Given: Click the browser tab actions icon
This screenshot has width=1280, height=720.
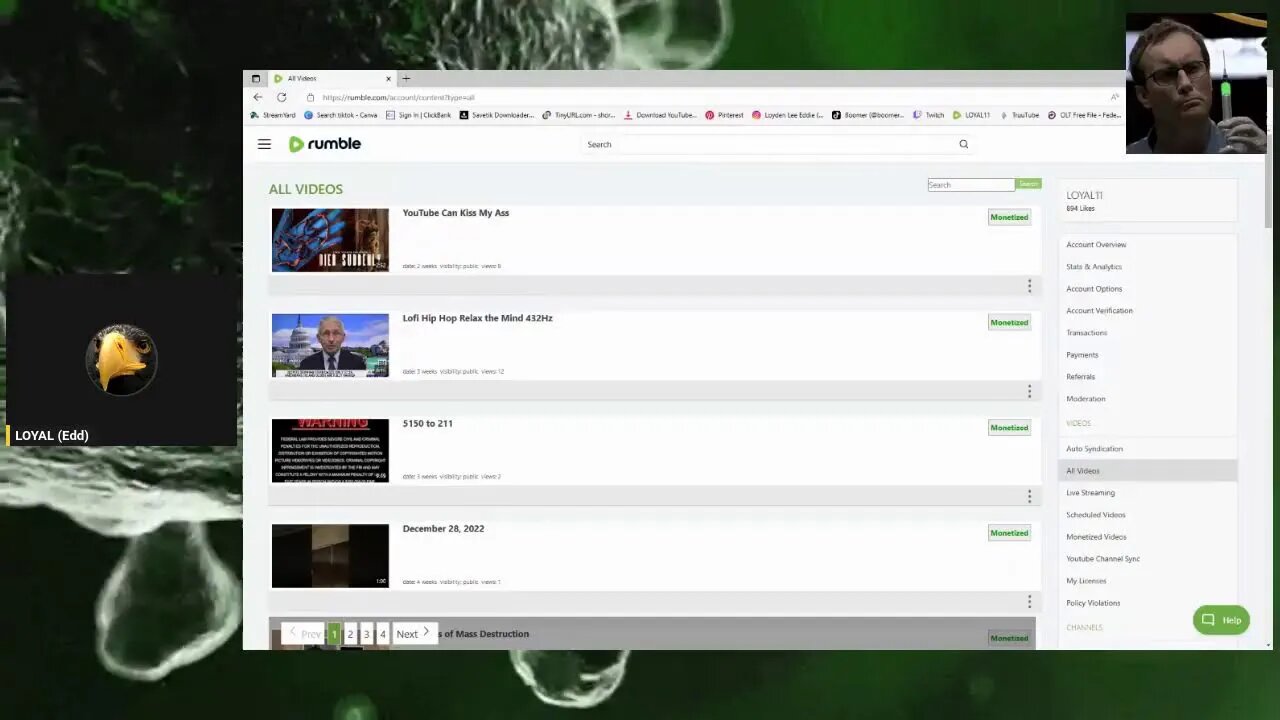Looking at the screenshot, I should (256, 78).
